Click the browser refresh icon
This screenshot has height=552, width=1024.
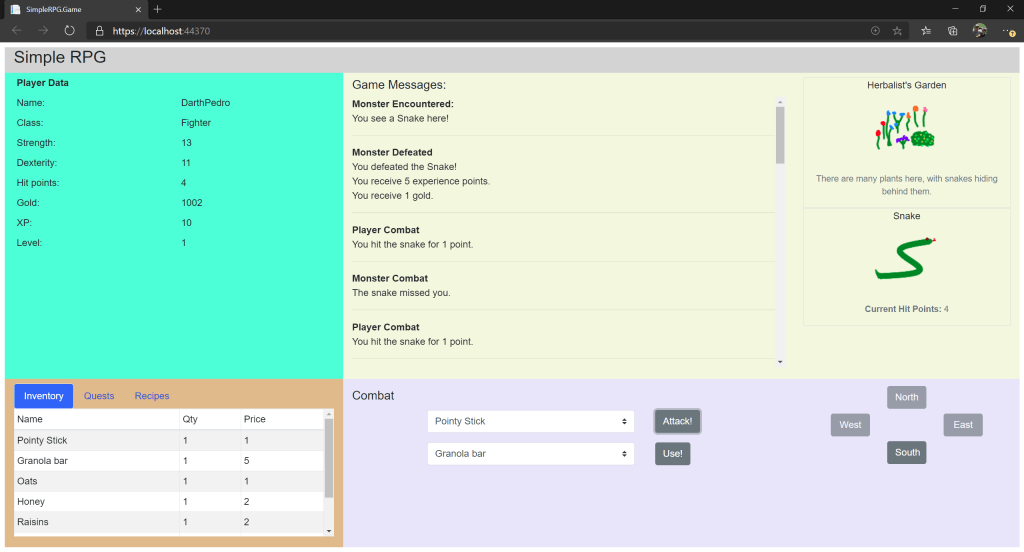click(69, 31)
